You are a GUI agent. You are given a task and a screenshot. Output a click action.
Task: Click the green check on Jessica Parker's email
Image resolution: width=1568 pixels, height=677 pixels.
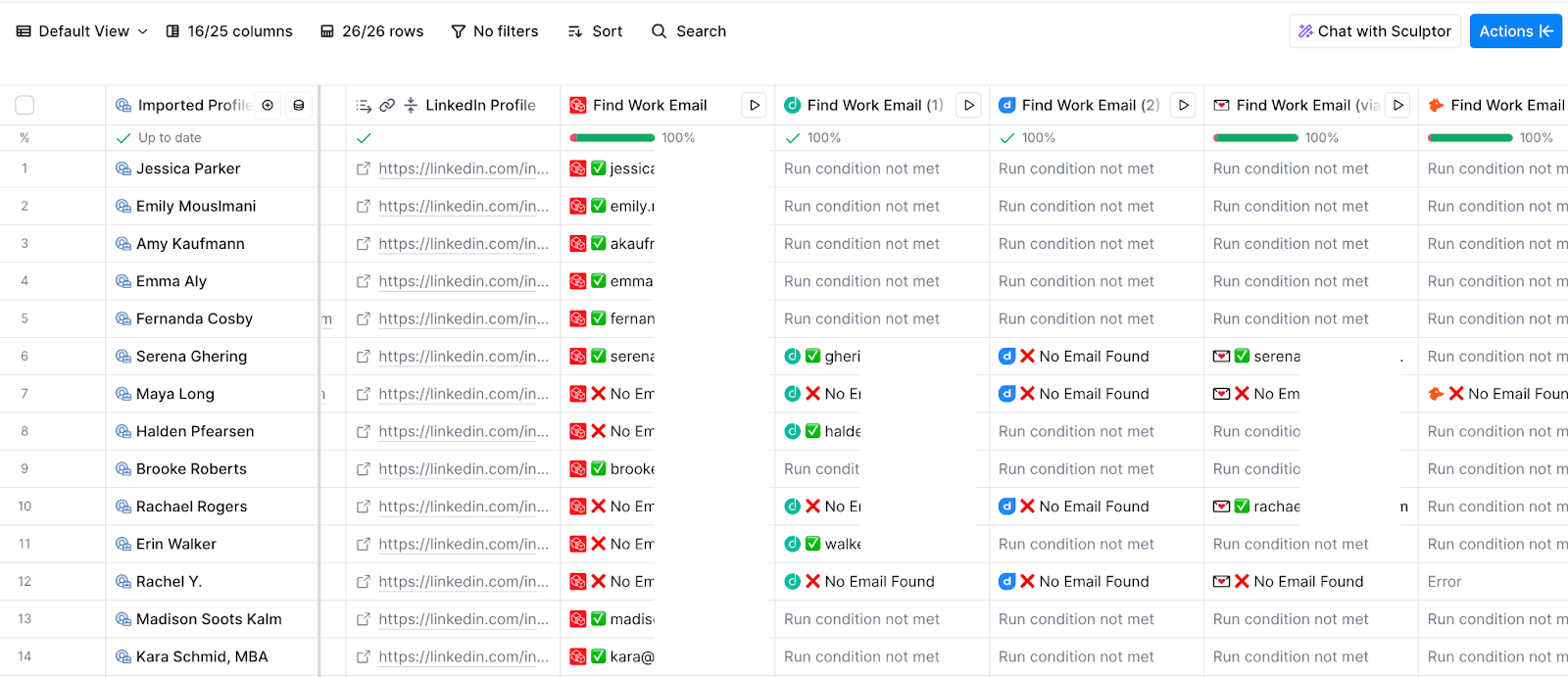point(599,169)
